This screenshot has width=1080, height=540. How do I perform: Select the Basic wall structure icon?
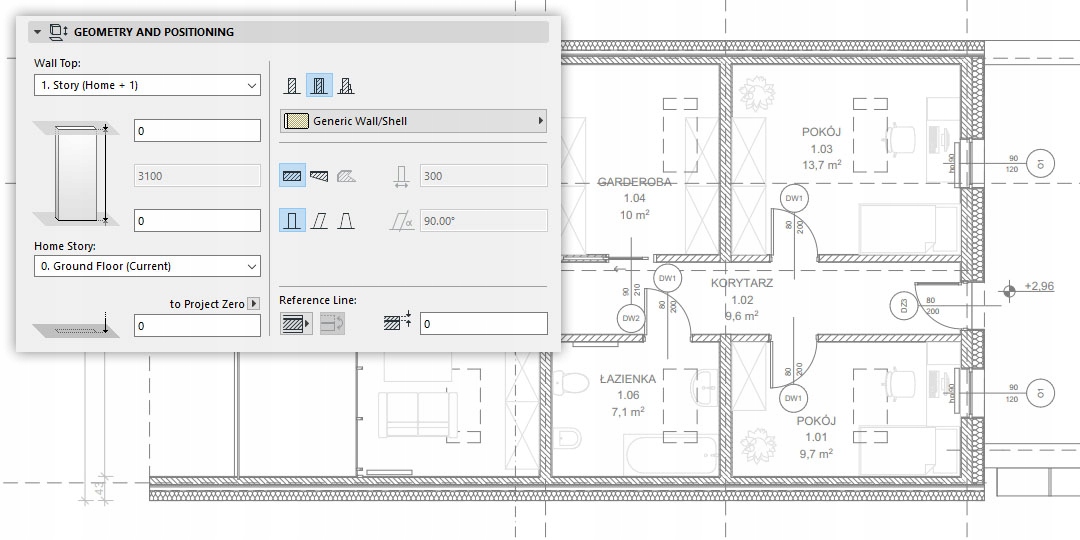coord(291,86)
